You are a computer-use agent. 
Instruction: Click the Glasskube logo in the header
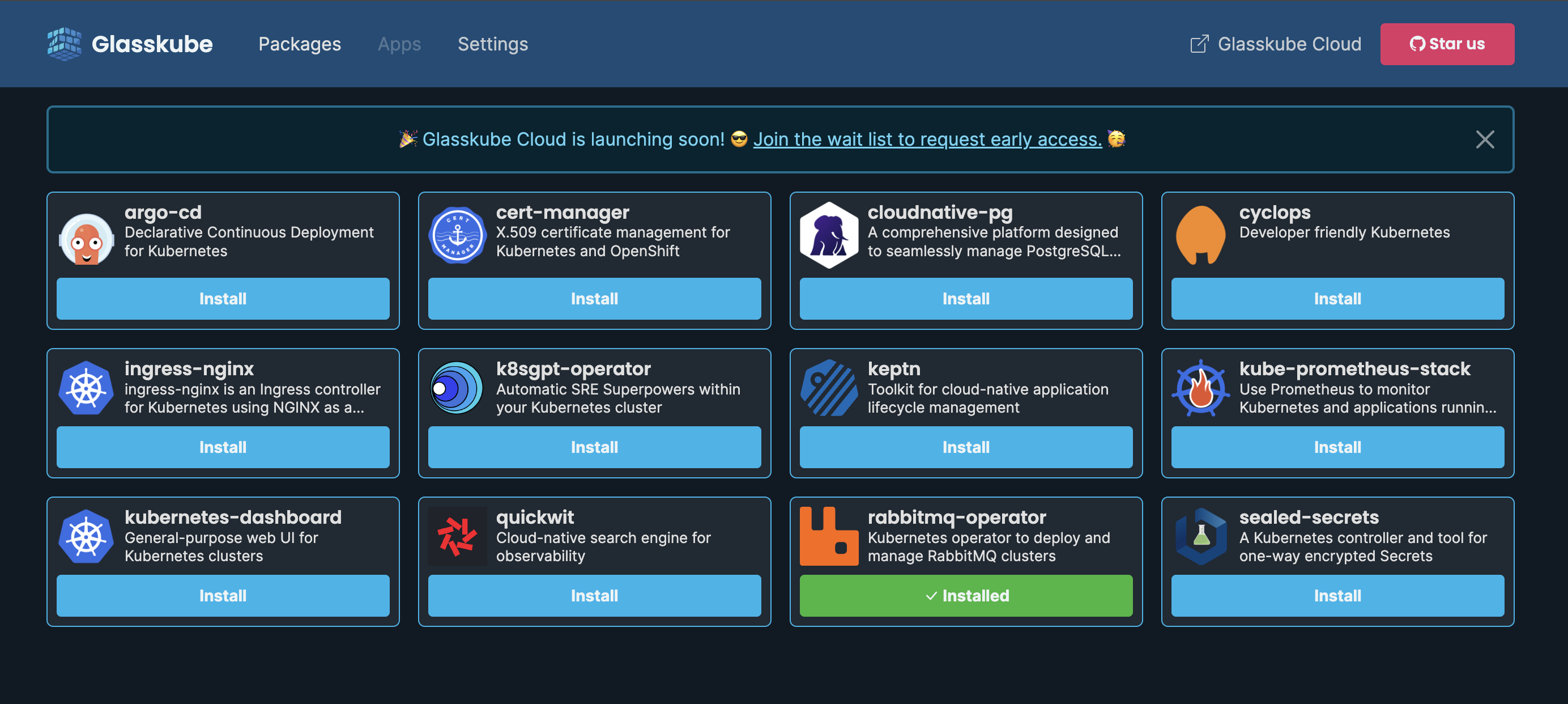coord(130,43)
